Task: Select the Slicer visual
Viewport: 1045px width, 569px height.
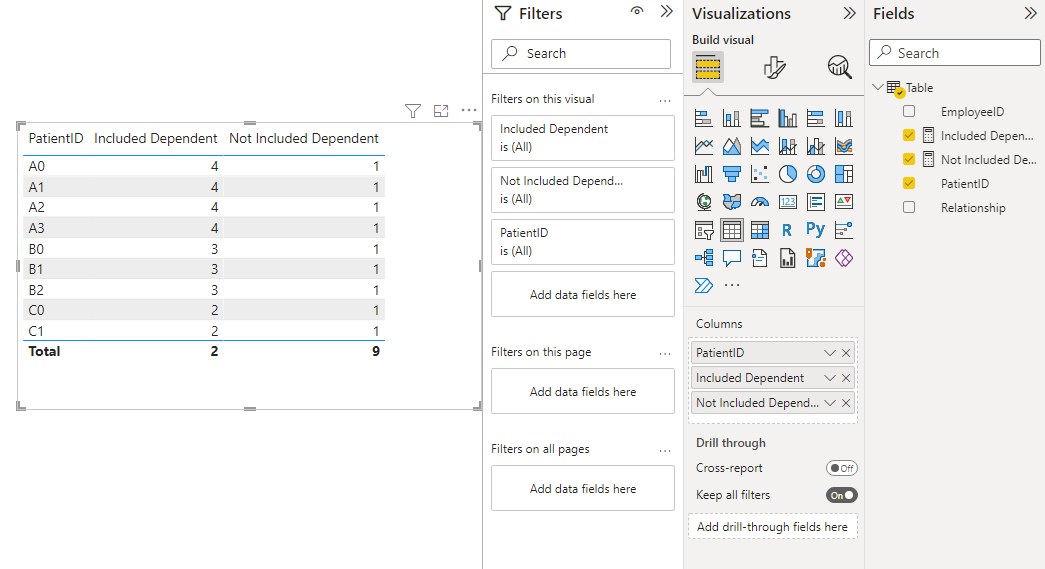Action: [x=704, y=231]
